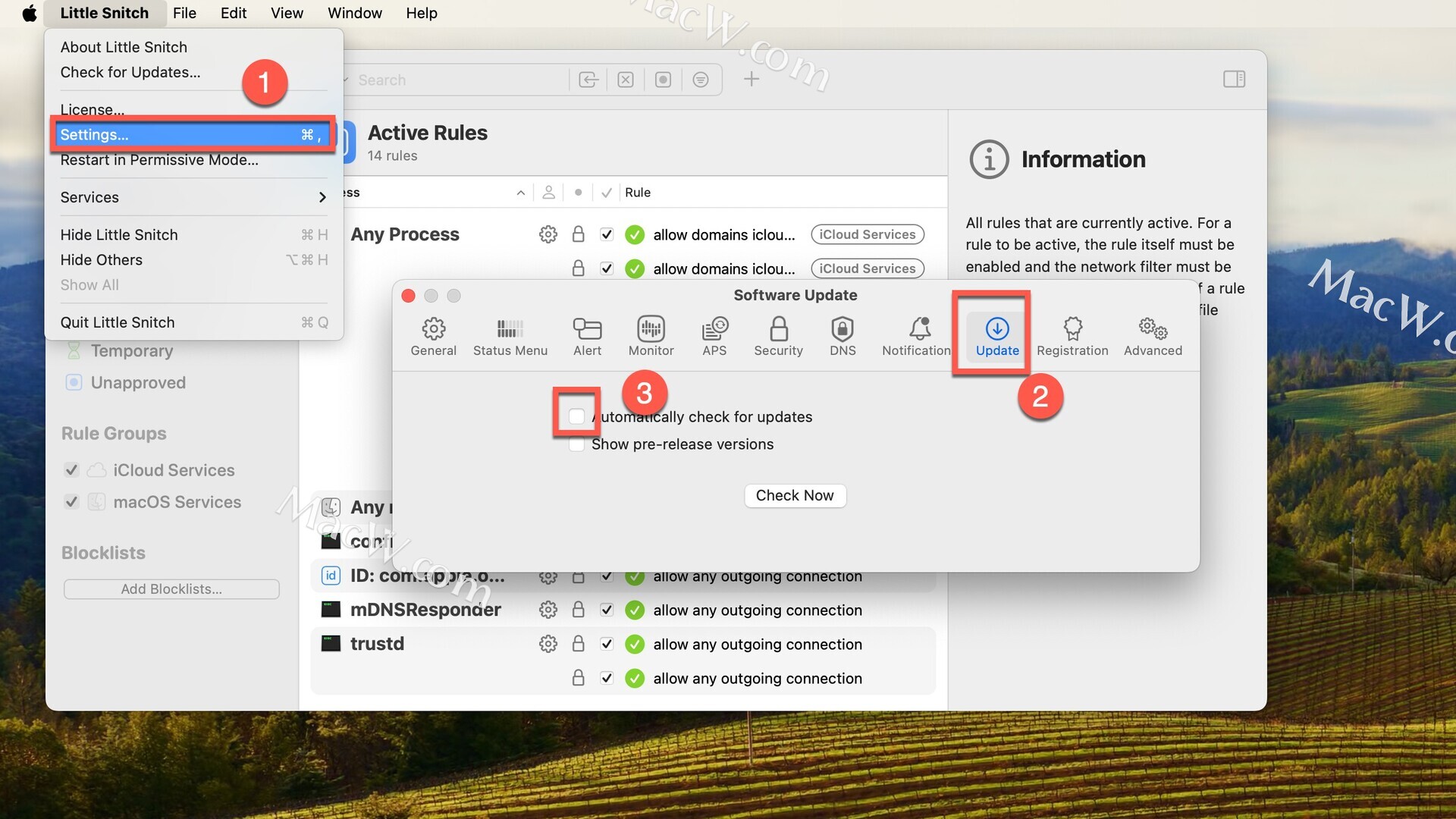Uncheck the mDNSResponder rule checkbox
Image resolution: width=1456 pixels, height=819 pixels.
point(607,610)
